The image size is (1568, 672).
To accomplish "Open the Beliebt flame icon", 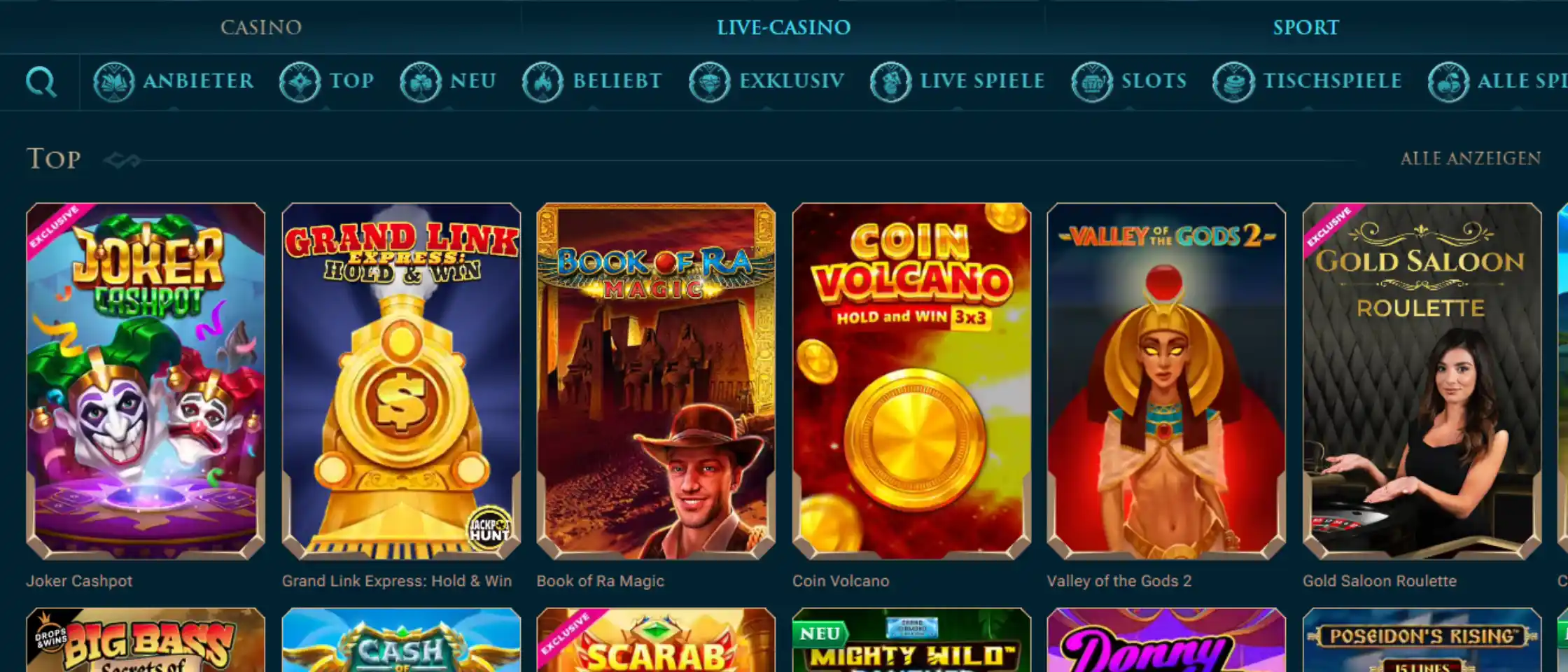I will [x=542, y=82].
